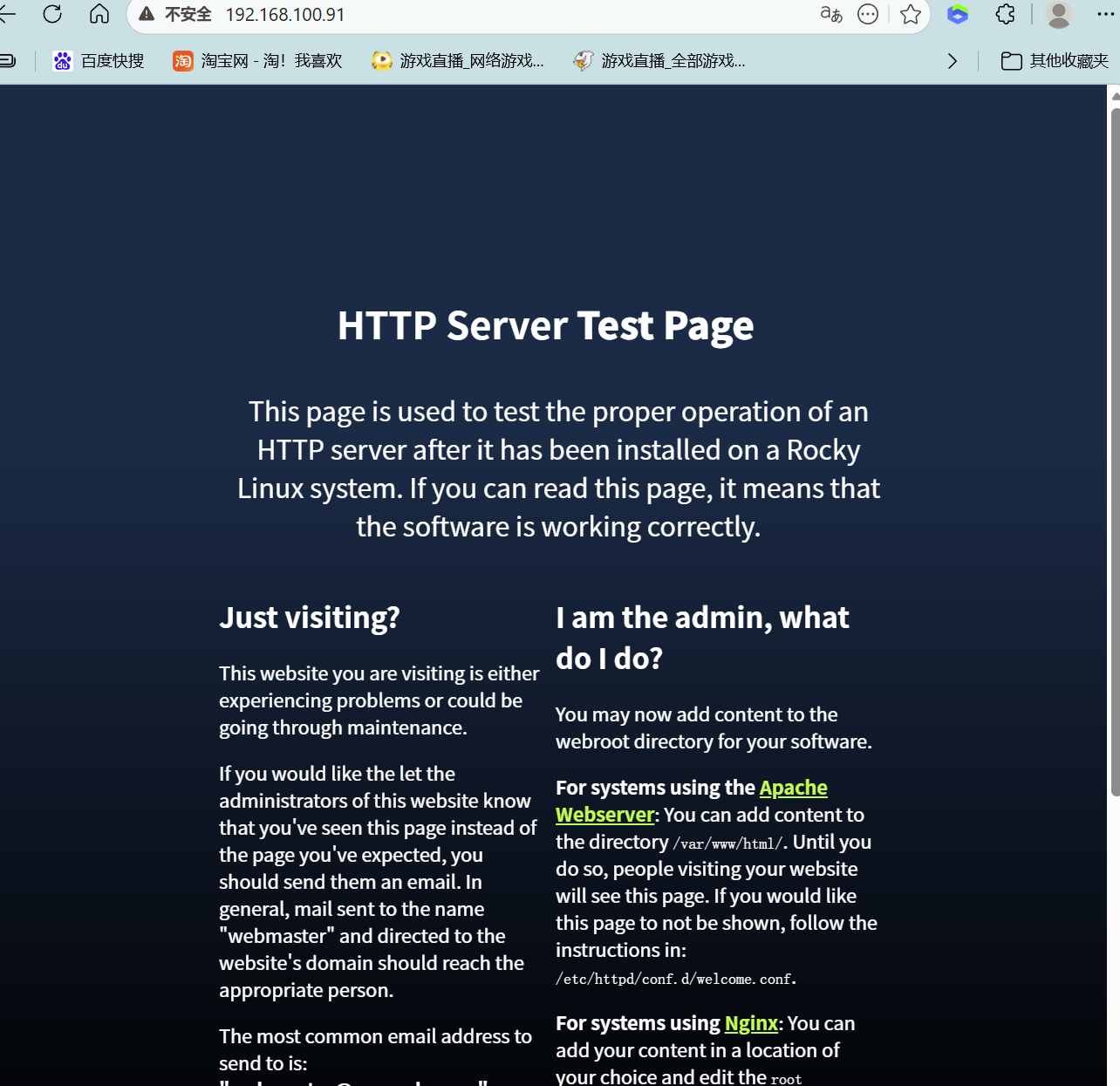
Task: Follow the Apache Webserver link
Action: click(x=691, y=801)
